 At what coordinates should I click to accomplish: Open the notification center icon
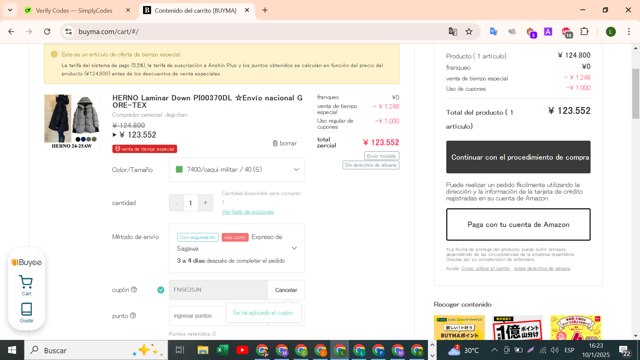coord(624,350)
